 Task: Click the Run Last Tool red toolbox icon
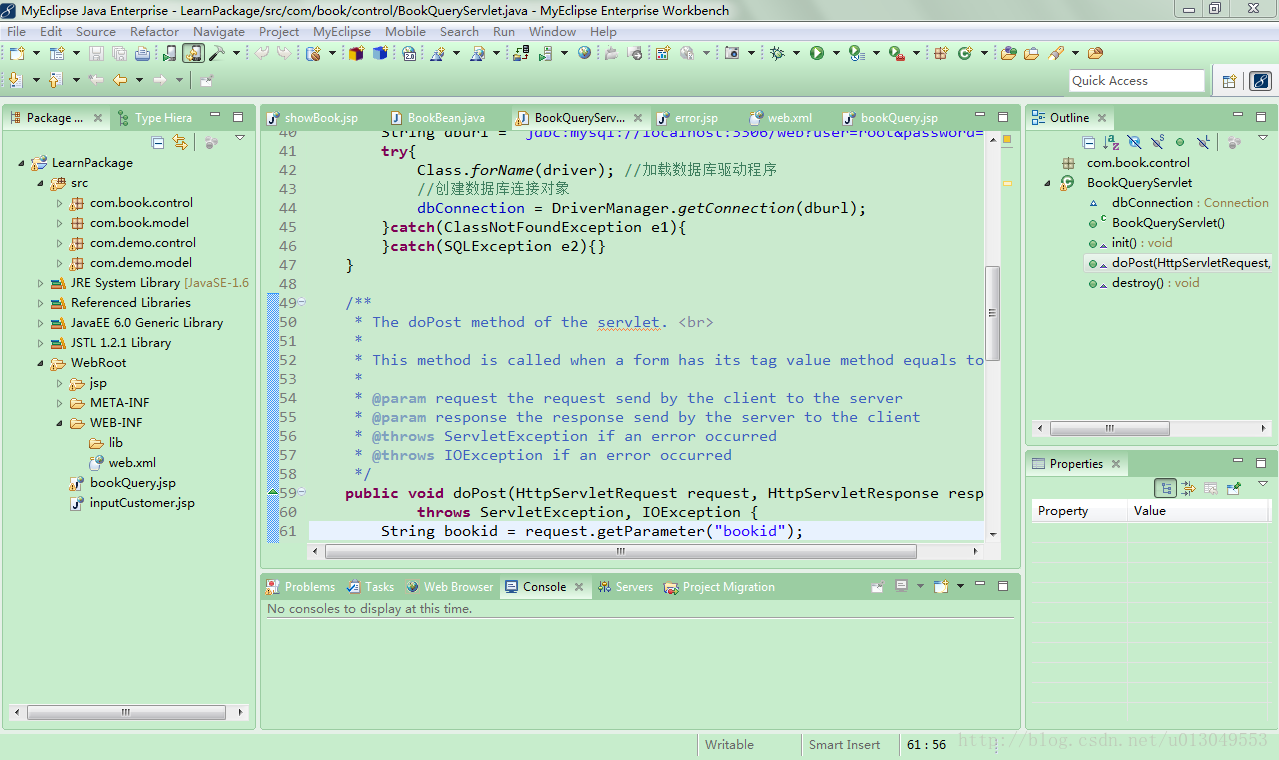[899, 53]
